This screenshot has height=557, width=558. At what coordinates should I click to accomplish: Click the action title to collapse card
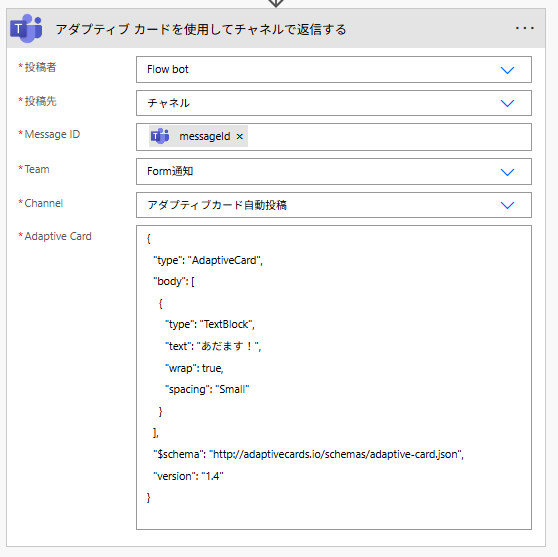[201, 29]
